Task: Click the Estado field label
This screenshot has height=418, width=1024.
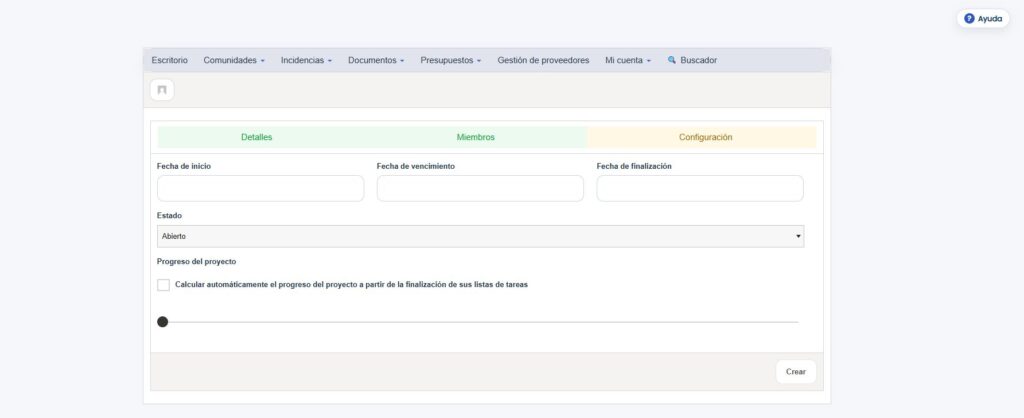Action: coord(170,216)
